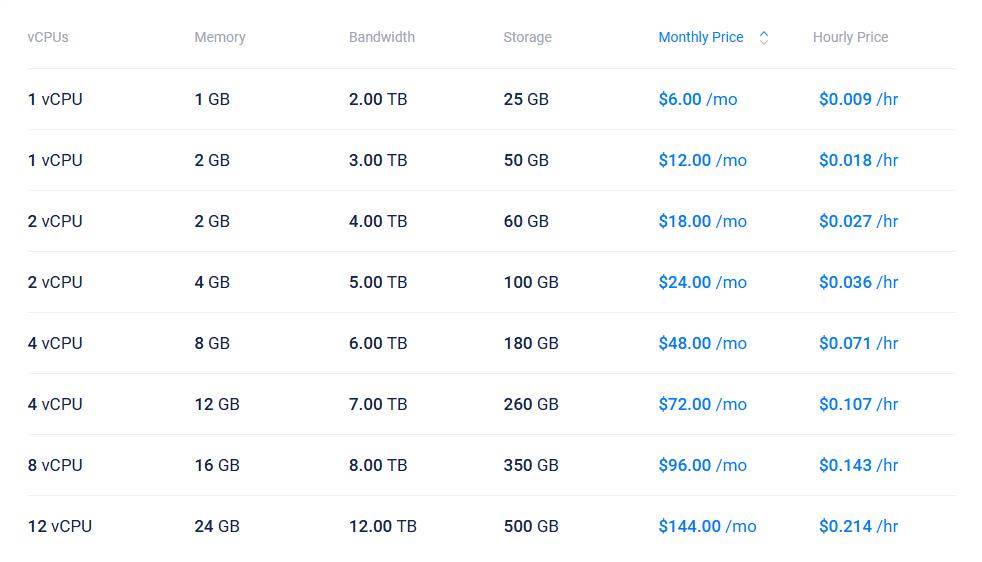Click the vCPUs column header
This screenshot has width=982, height=562.
click(48, 37)
